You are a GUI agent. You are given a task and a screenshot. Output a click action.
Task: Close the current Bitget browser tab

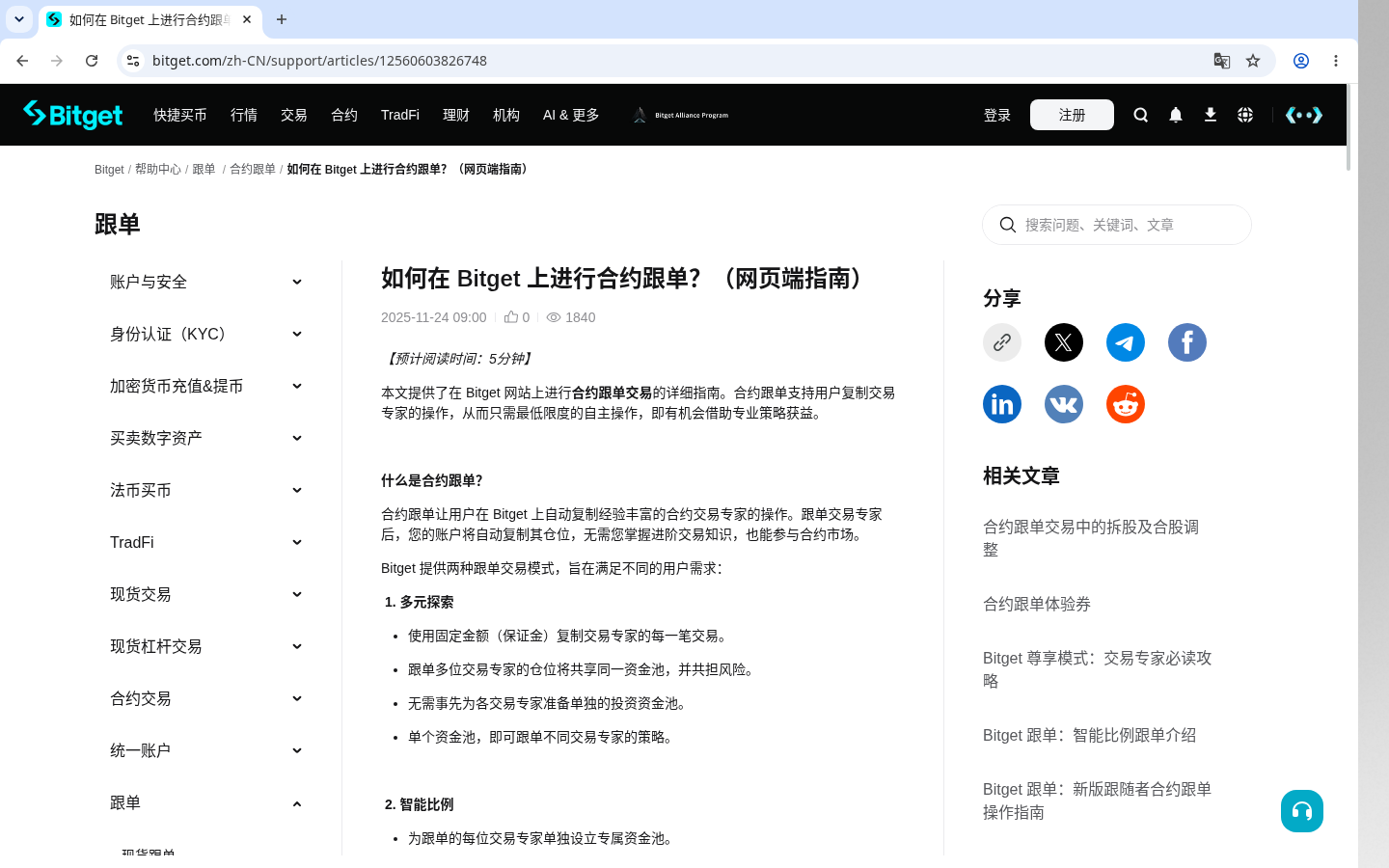pyautogui.click(x=247, y=19)
